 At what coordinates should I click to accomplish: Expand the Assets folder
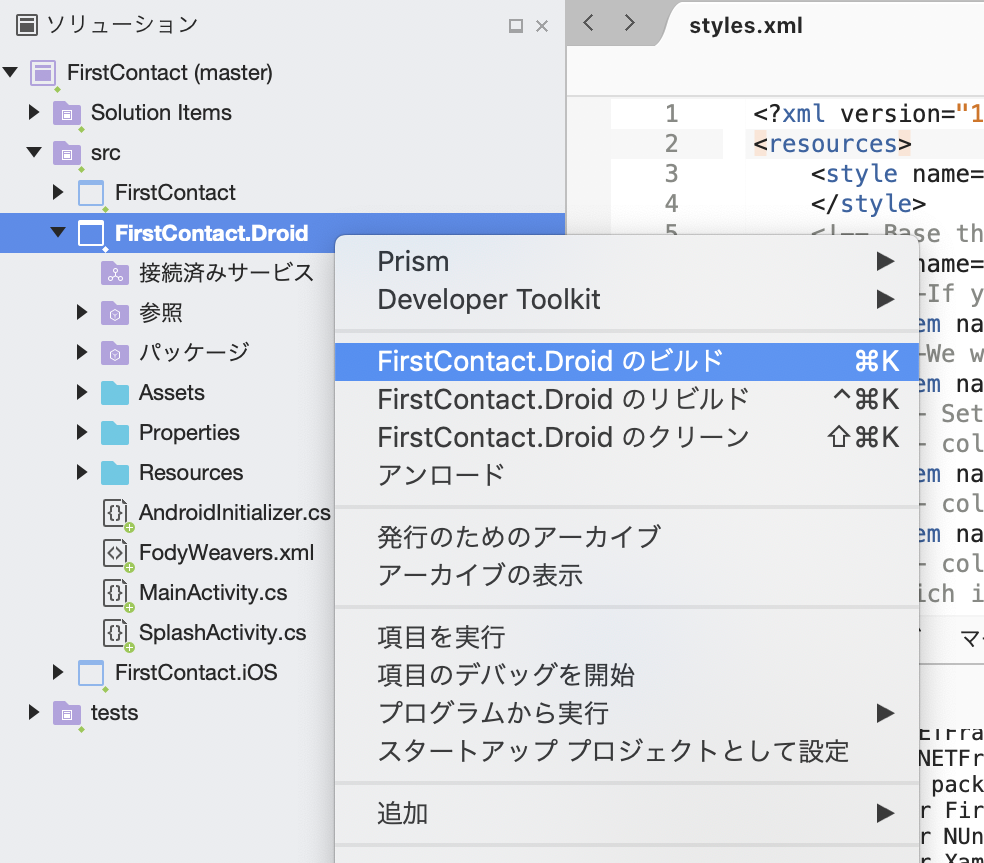81,392
